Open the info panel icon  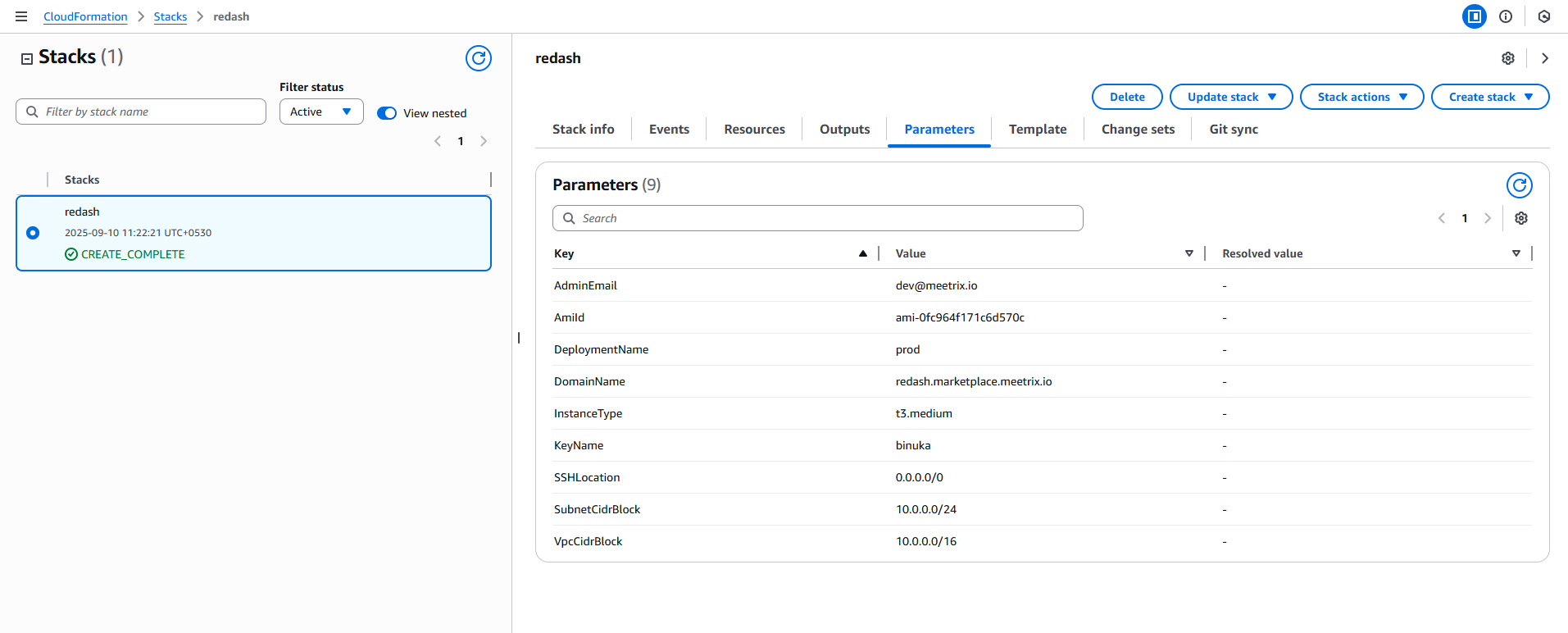[1506, 16]
